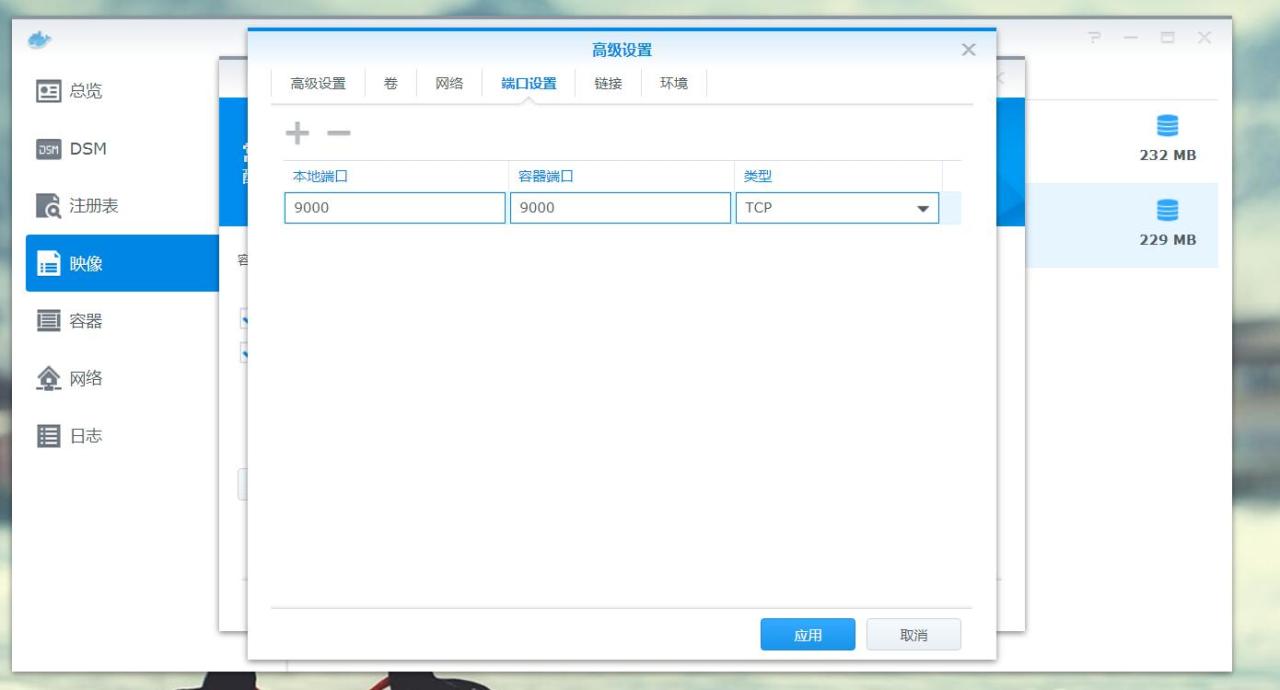The height and width of the screenshot is (690, 1280).
Task: Click the minus icon to remove port
Action: click(339, 133)
